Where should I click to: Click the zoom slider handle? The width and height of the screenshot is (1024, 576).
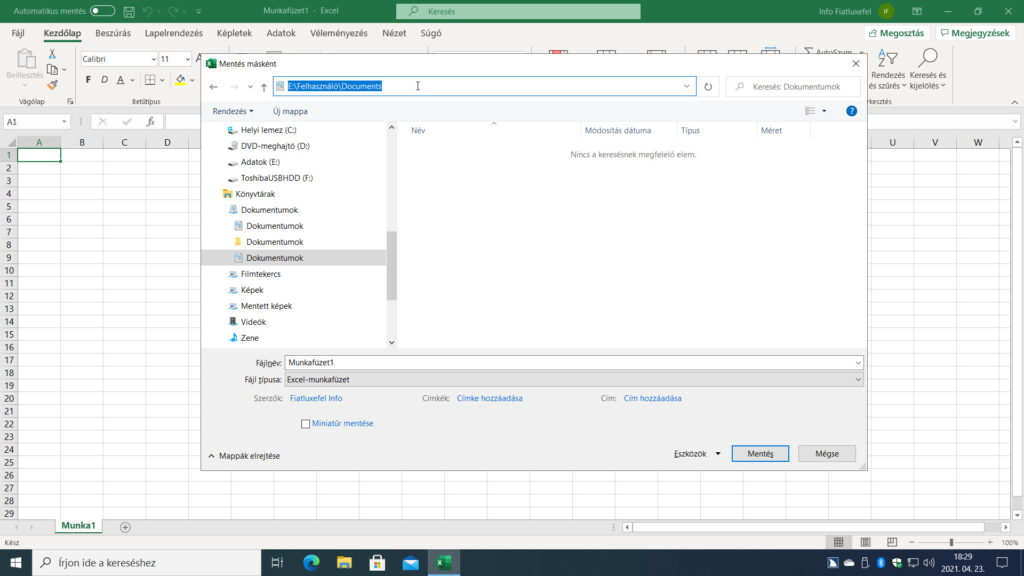[952, 543]
